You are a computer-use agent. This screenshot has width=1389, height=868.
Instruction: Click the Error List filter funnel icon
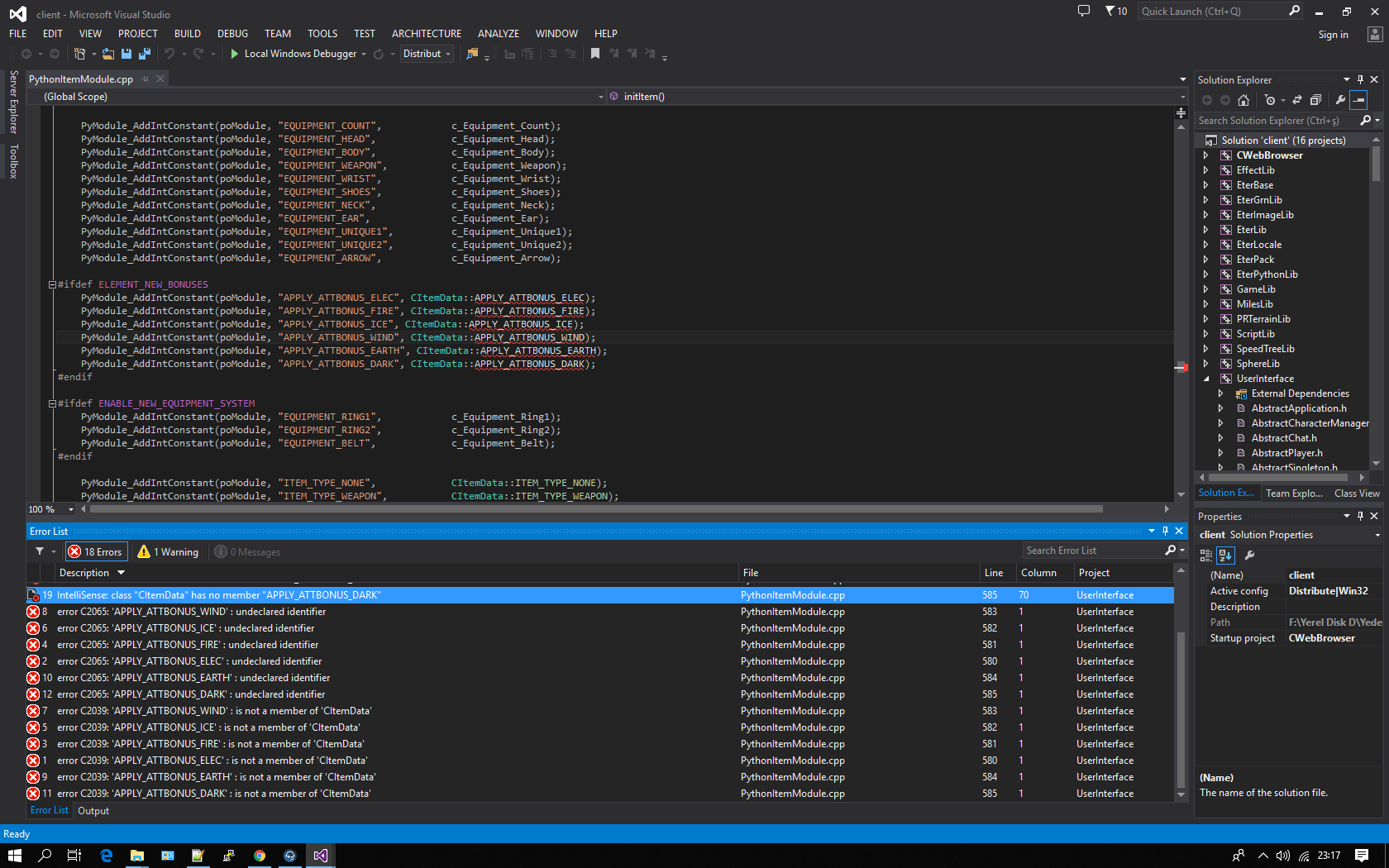pyautogui.click(x=40, y=551)
